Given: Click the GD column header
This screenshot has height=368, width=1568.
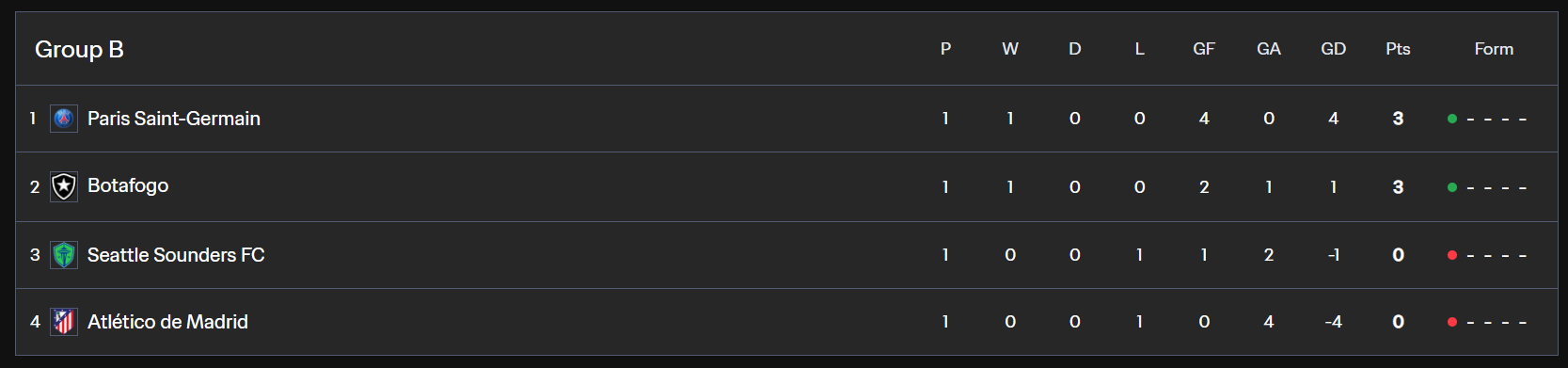Looking at the screenshot, I should 1333,49.
